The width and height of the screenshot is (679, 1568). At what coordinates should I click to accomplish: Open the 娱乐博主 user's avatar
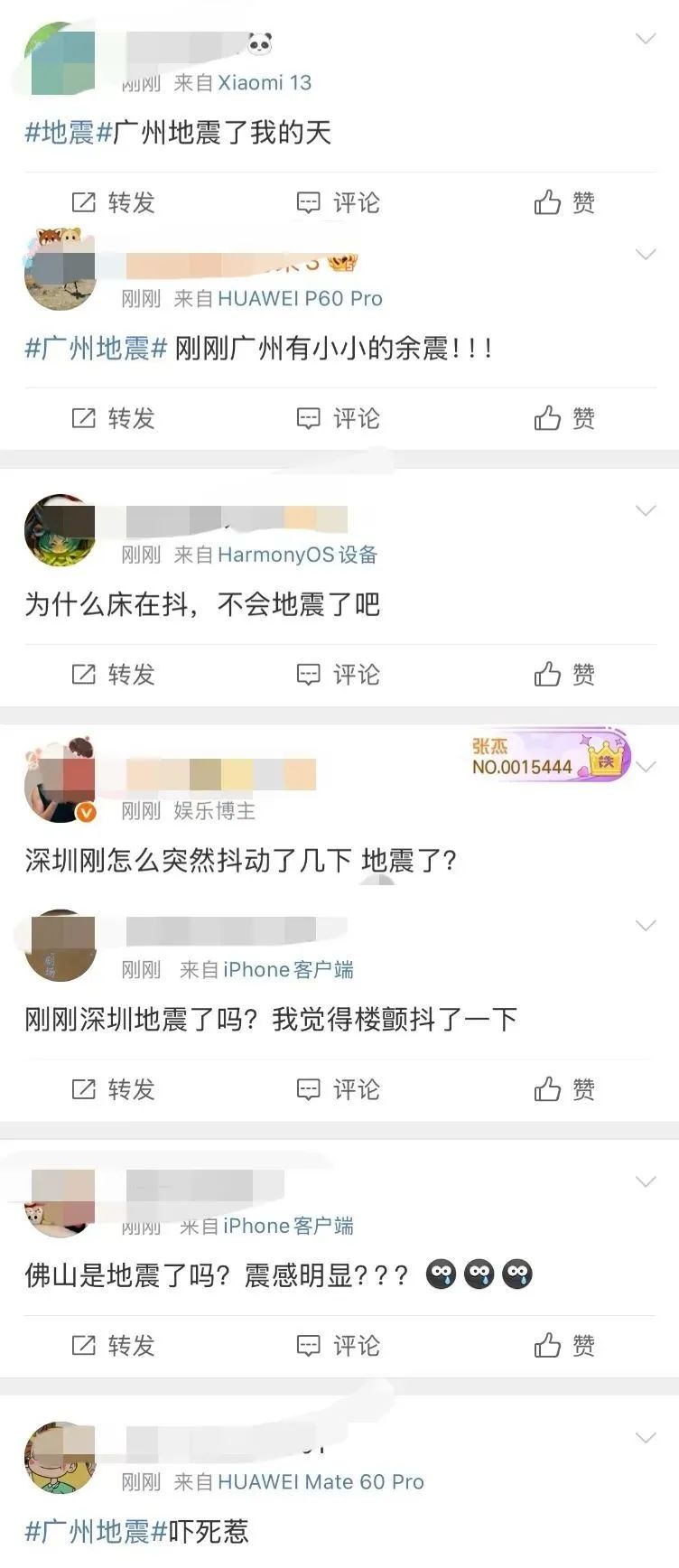coord(60,783)
